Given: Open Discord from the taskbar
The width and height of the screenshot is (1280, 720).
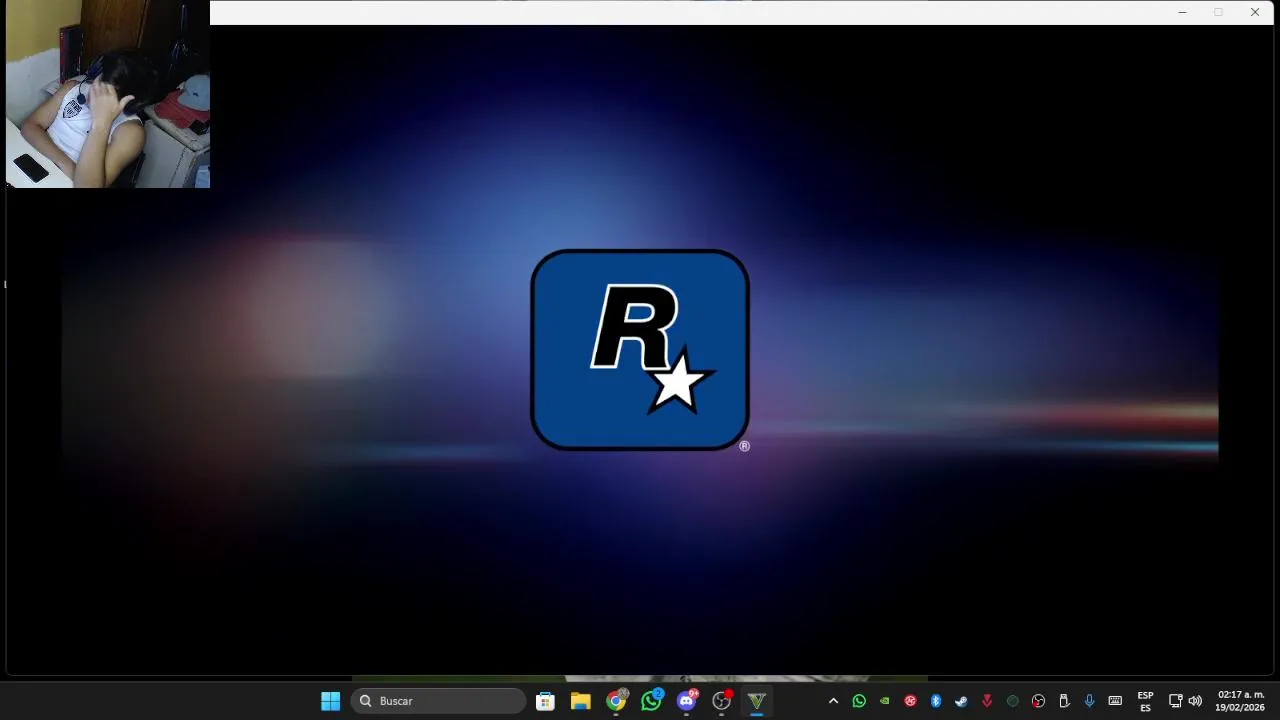Looking at the screenshot, I should click(686, 701).
